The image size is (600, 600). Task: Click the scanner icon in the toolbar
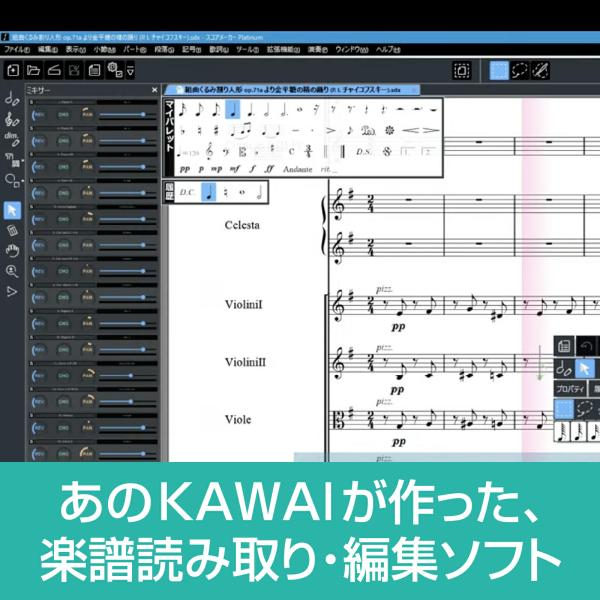click(54, 70)
